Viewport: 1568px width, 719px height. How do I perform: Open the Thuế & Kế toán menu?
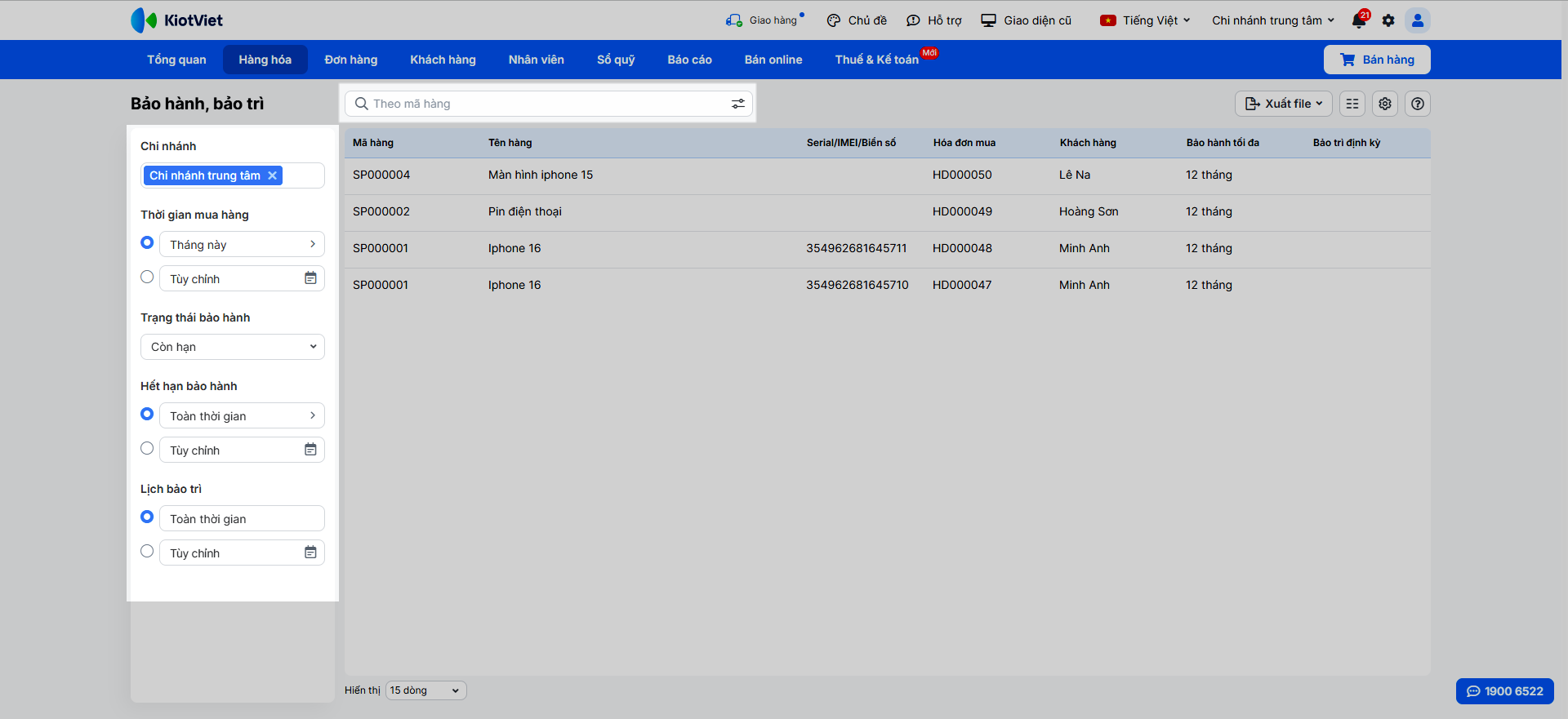click(877, 60)
